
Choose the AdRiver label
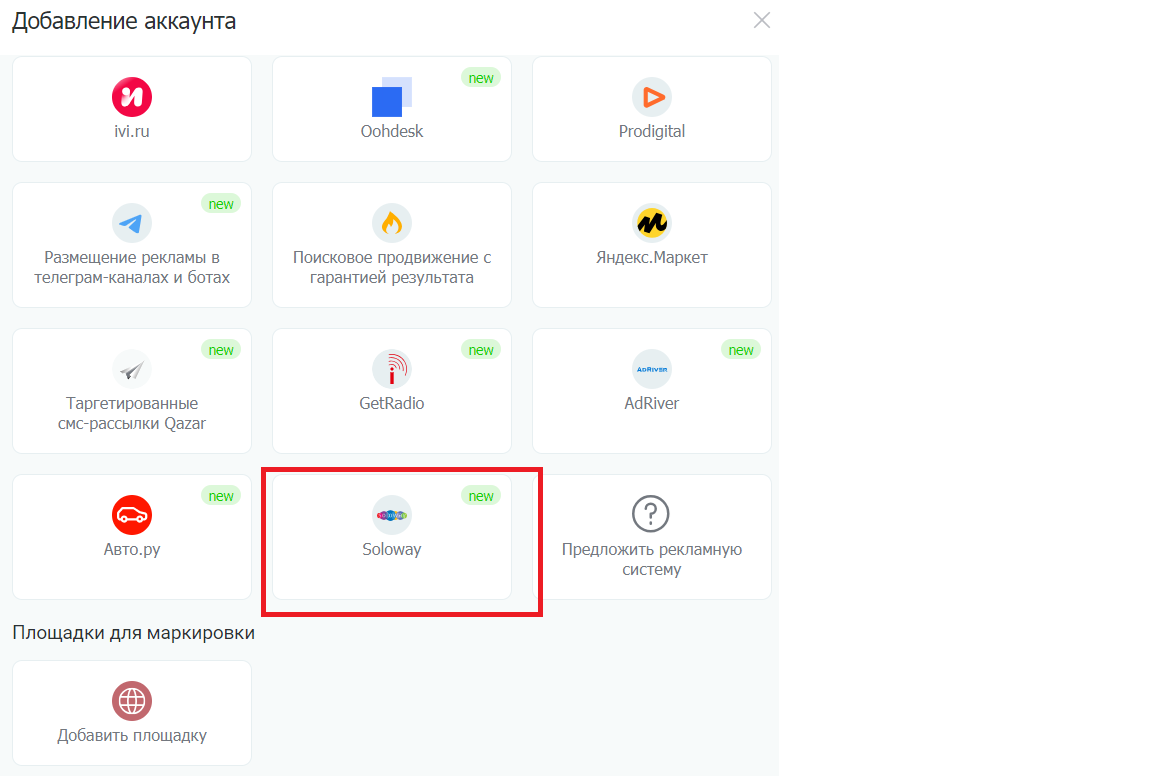[x=652, y=403]
